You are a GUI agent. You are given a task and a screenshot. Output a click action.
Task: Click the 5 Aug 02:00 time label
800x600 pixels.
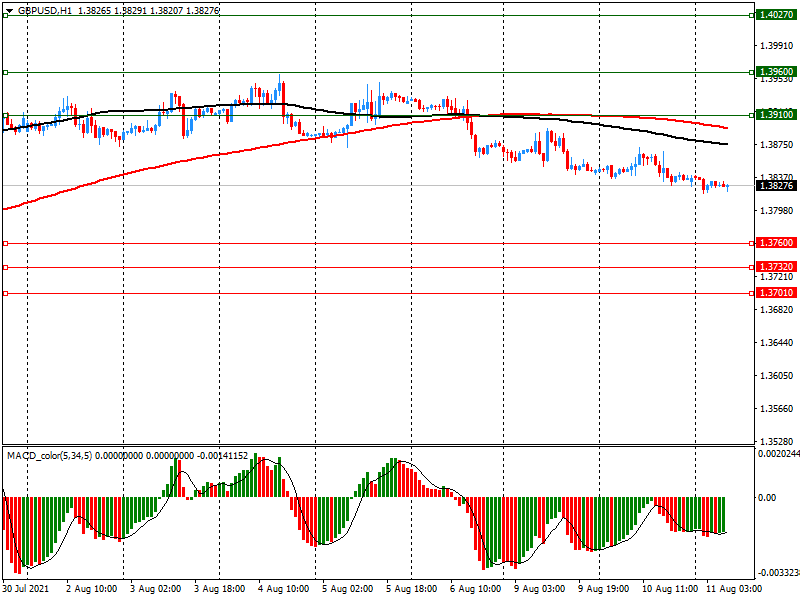click(x=348, y=588)
